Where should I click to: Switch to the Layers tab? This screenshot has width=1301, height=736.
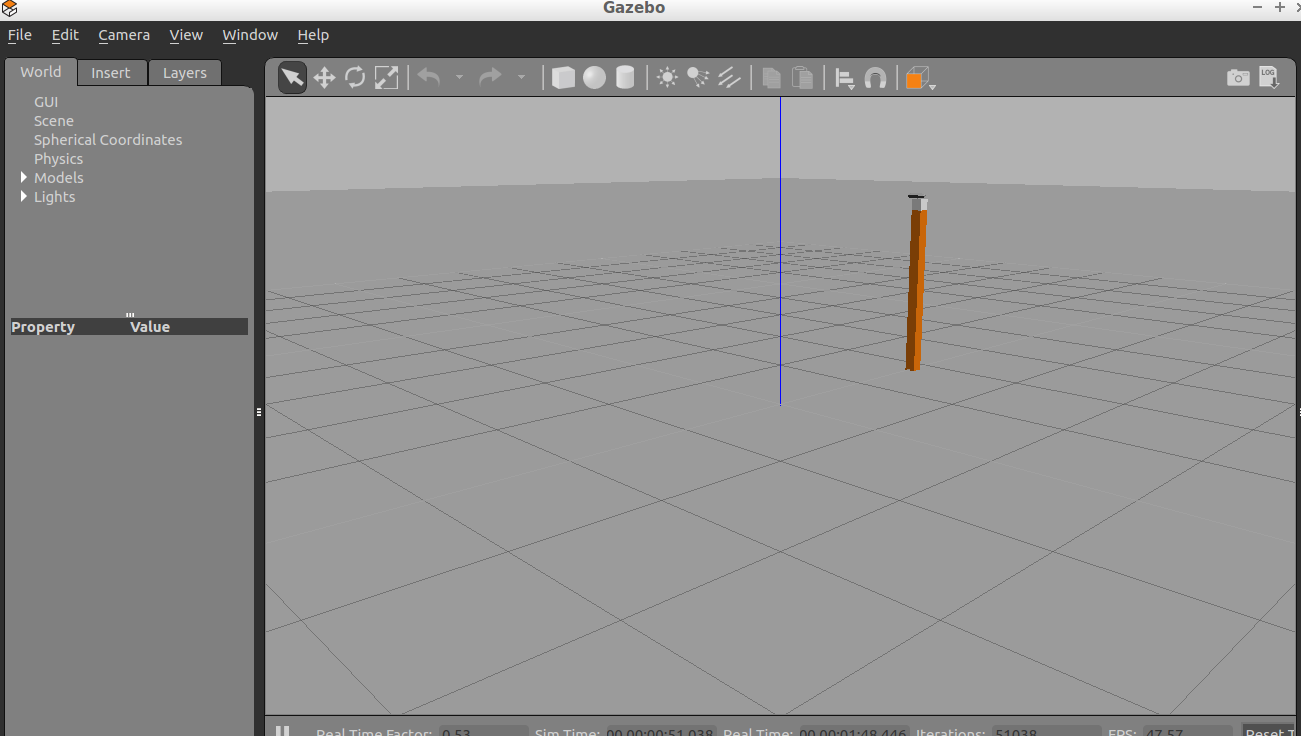[185, 73]
